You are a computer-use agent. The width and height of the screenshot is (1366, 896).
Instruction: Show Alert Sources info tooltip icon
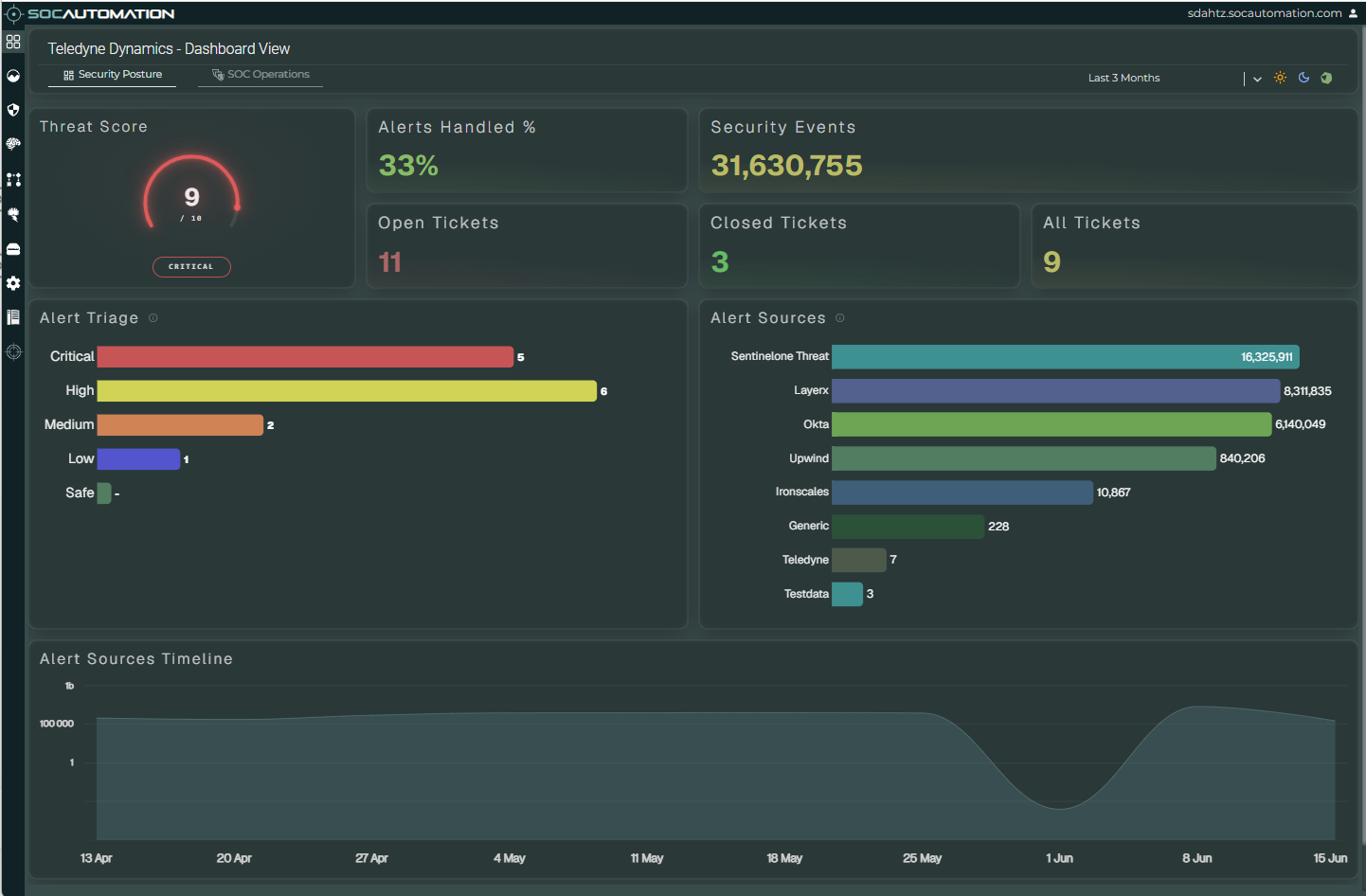840,318
